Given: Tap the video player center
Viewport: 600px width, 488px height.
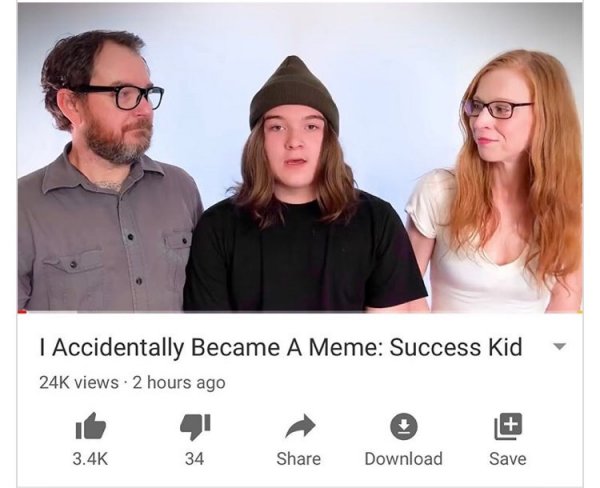Looking at the screenshot, I should coord(300,158).
